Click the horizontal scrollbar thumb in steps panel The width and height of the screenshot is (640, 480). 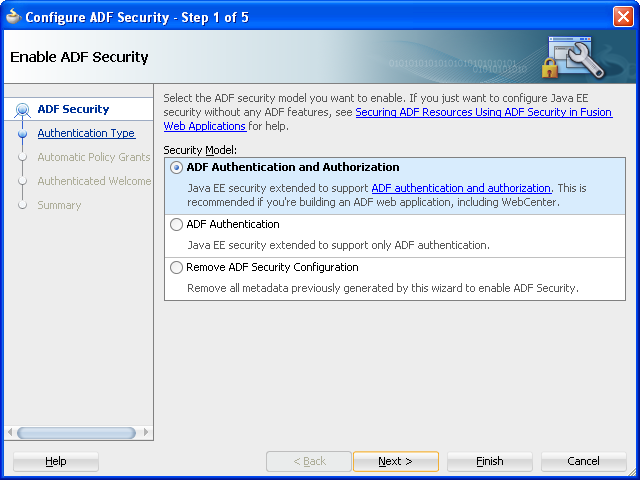(76, 433)
